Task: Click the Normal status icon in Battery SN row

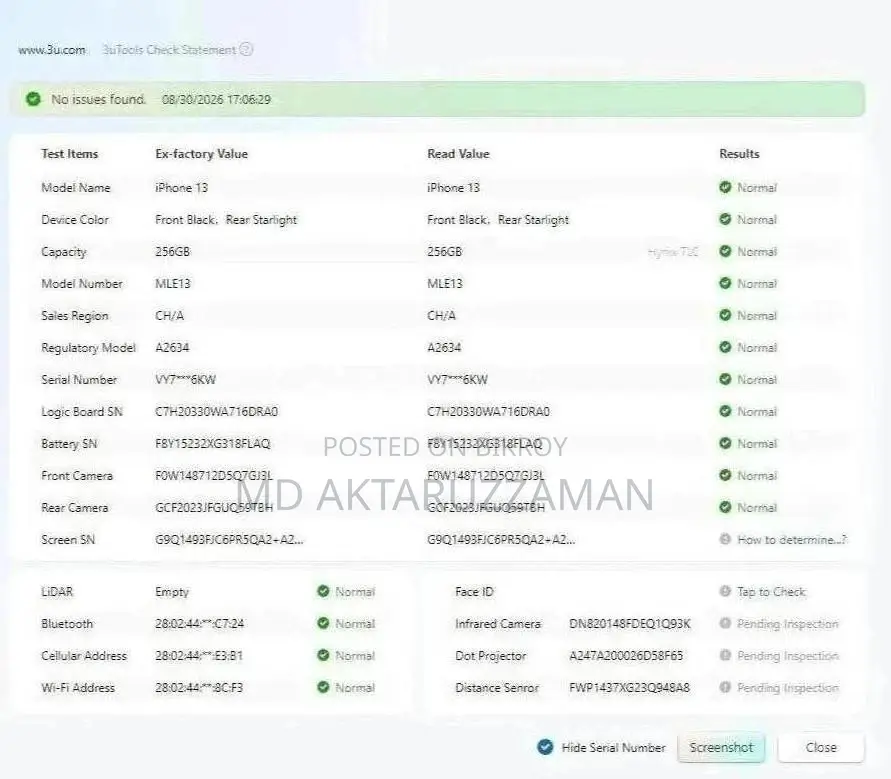Action: (725, 443)
